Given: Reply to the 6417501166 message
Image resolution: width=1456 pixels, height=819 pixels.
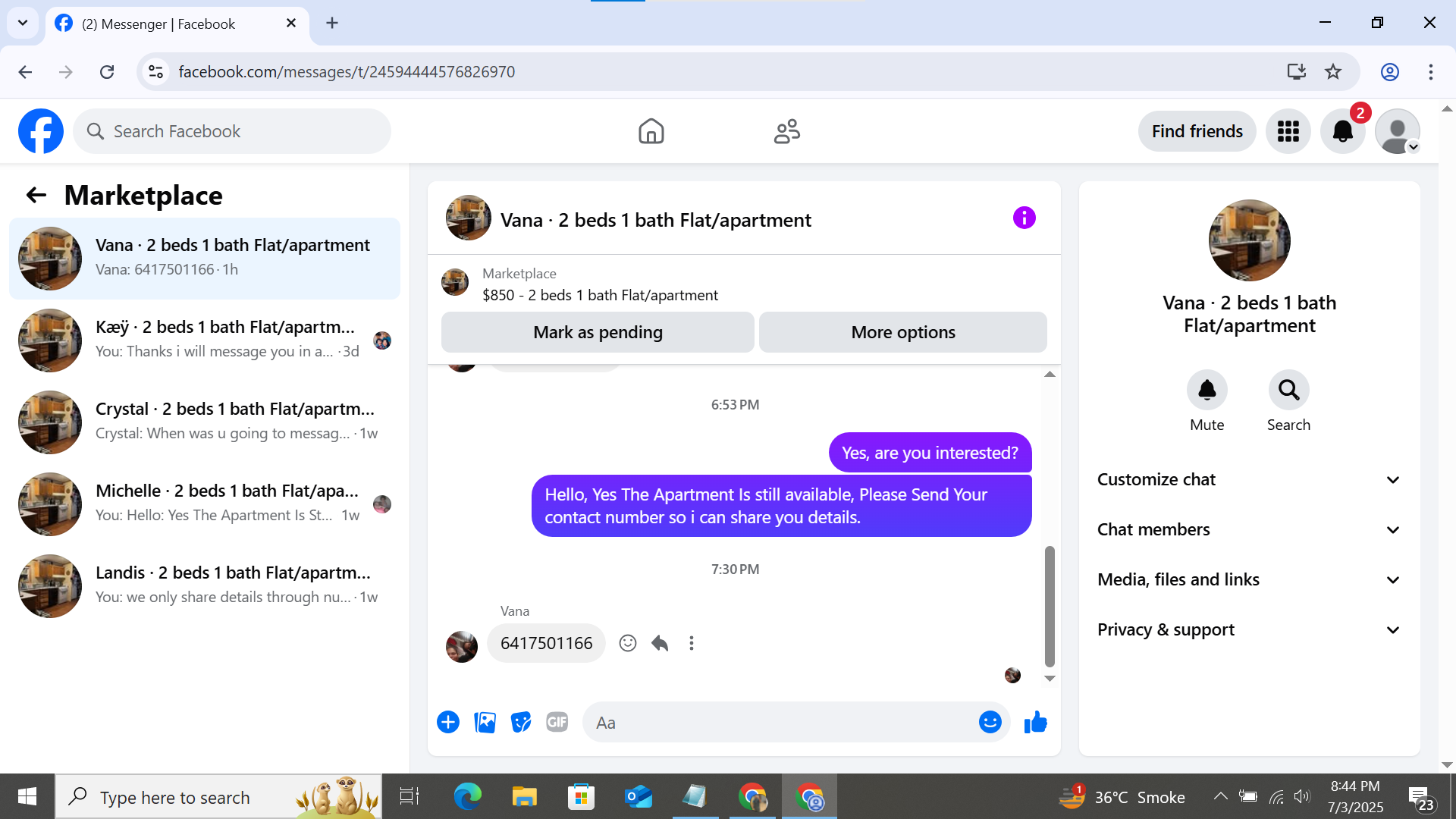Looking at the screenshot, I should [660, 643].
